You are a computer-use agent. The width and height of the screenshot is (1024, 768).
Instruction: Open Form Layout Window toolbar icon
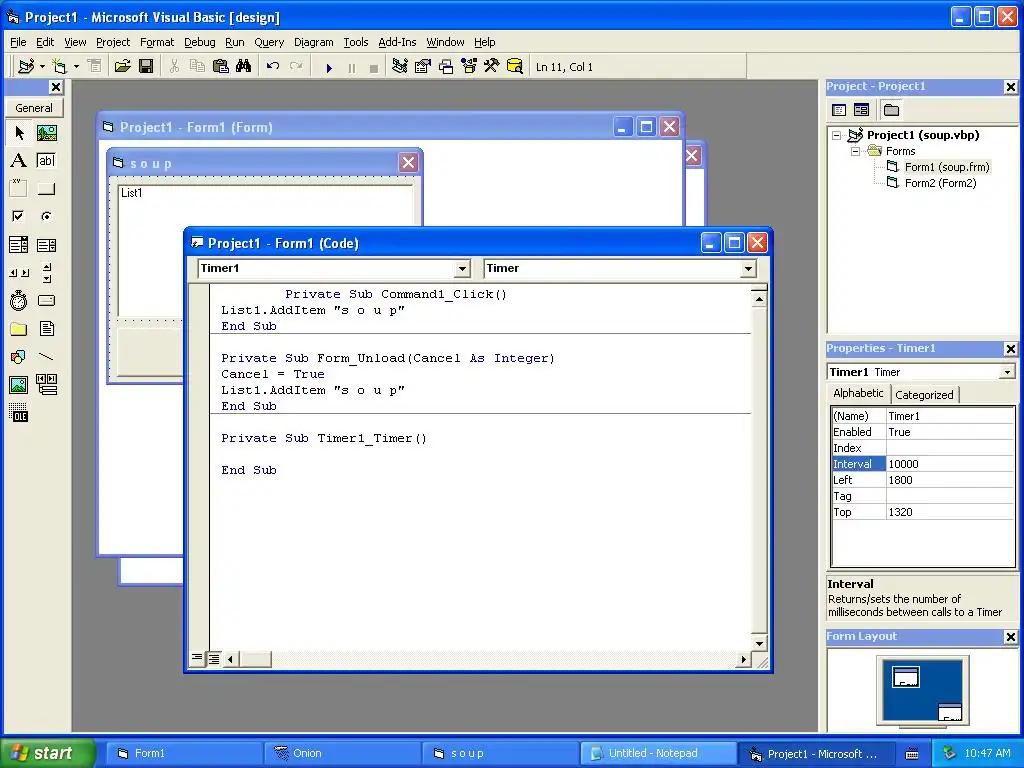click(x=446, y=66)
